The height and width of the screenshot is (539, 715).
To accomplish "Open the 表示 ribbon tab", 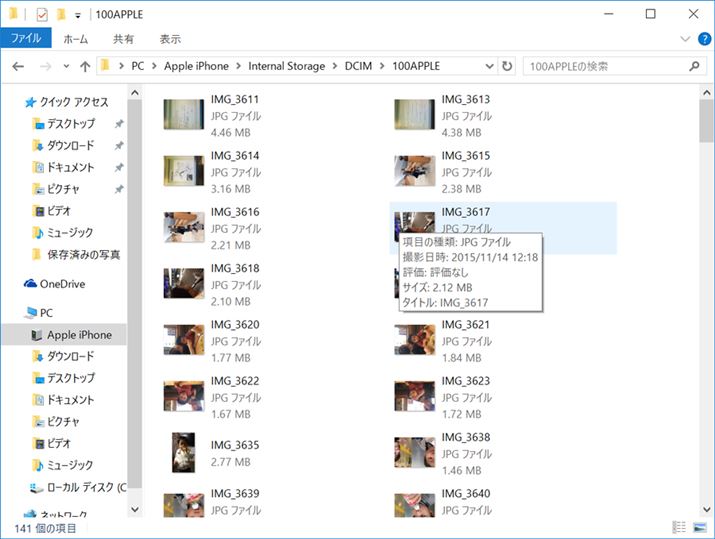I will click(170, 39).
